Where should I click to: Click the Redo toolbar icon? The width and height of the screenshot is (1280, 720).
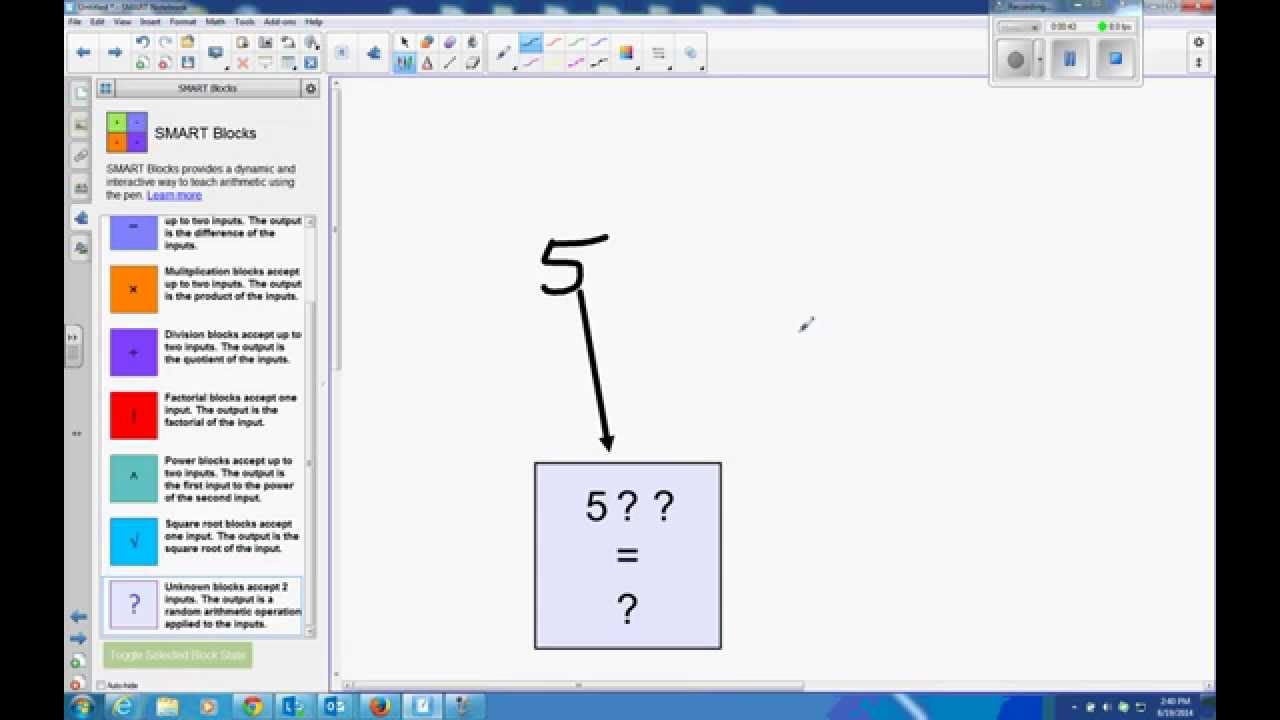165,42
